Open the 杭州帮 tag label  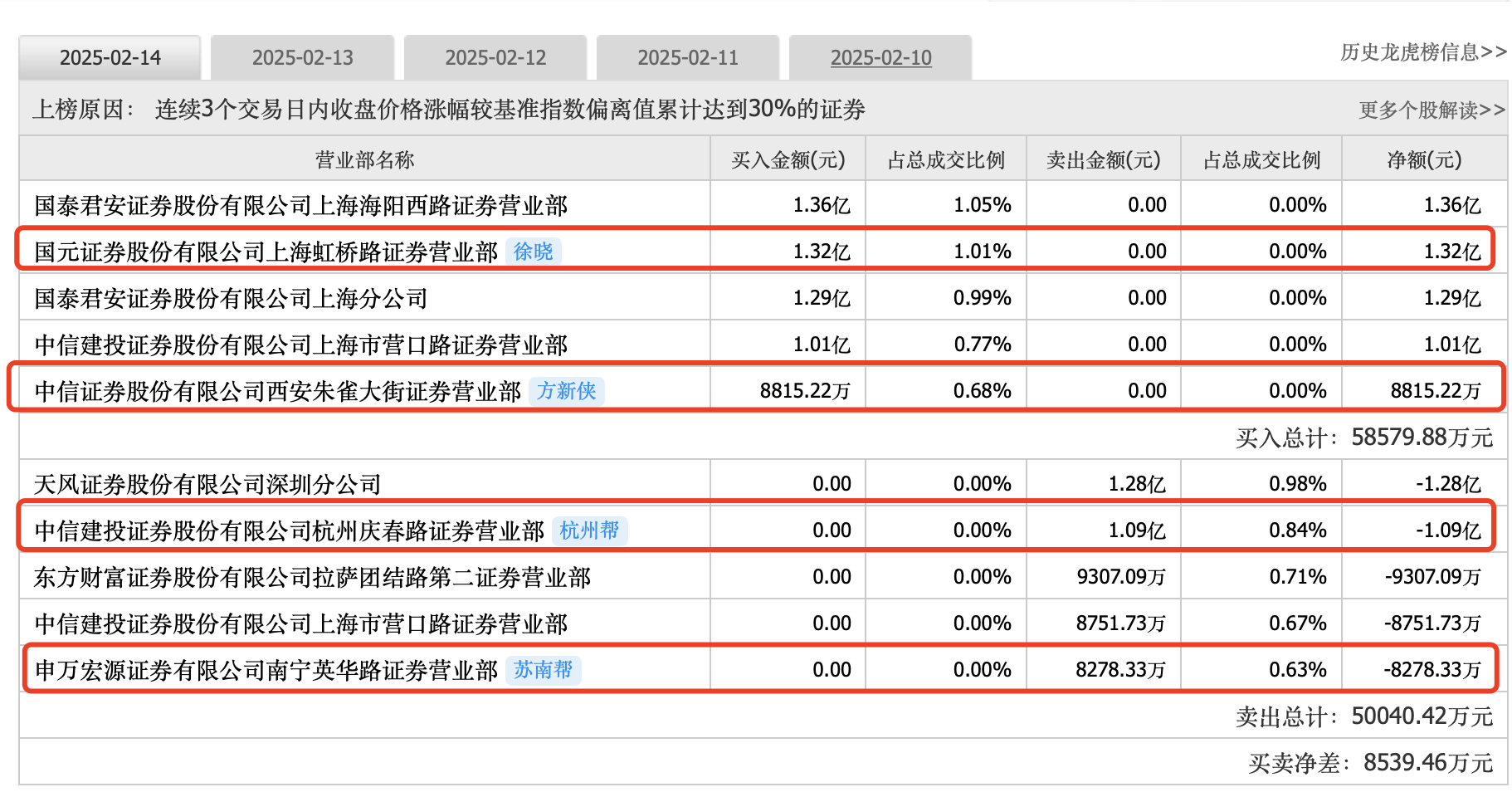coord(589,530)
